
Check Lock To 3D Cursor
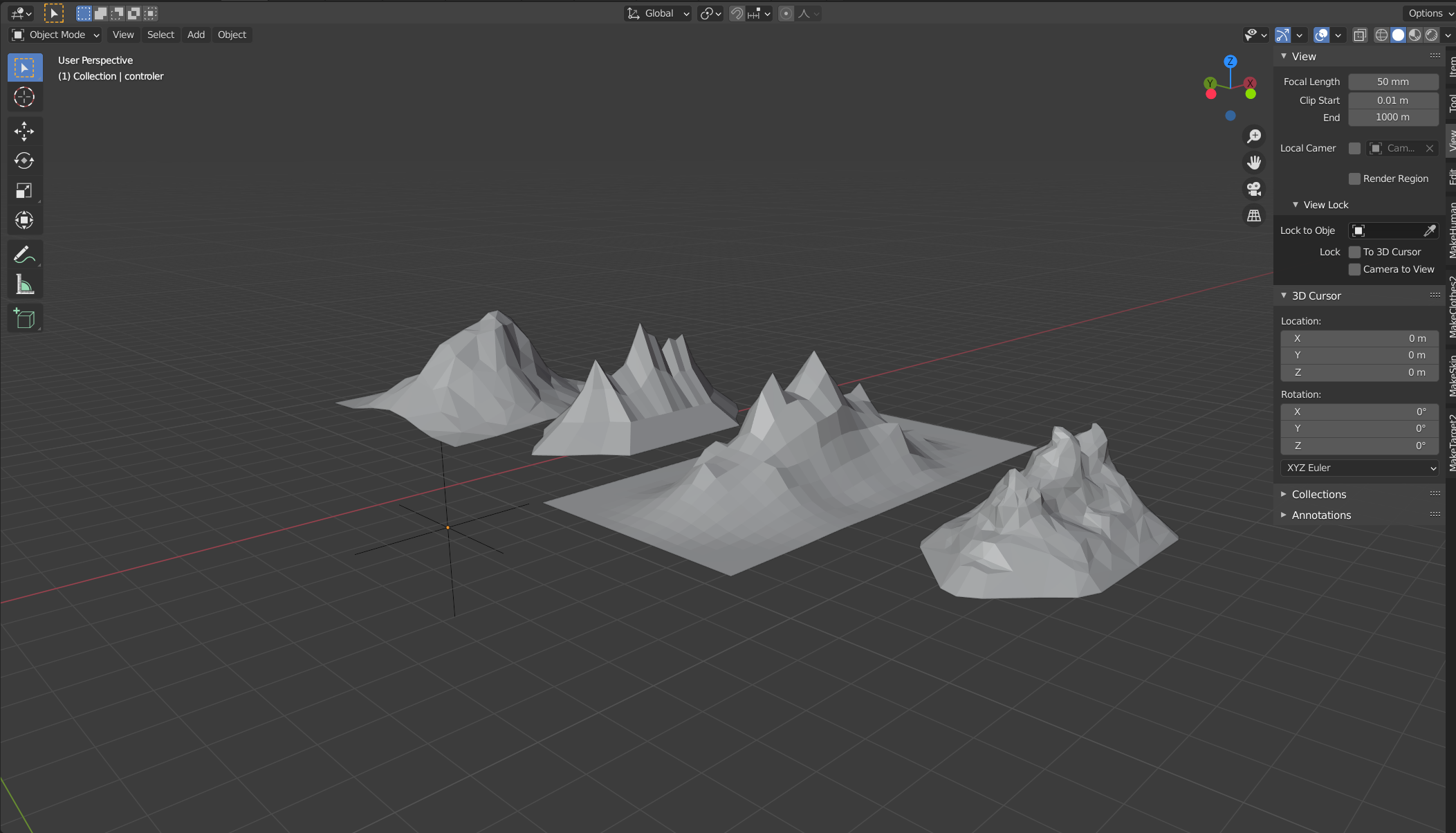pyautogui.click(x=1354, y=252)
